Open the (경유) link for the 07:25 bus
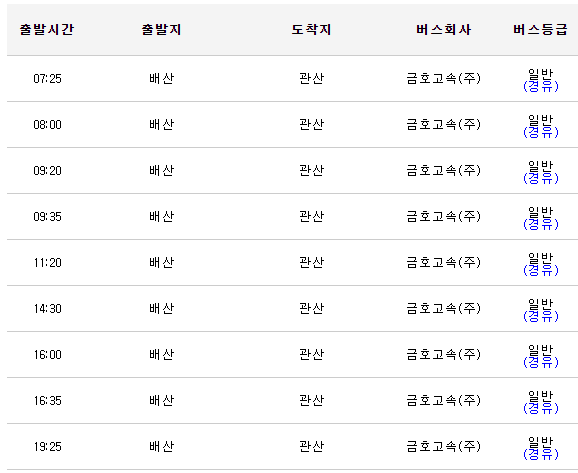 (x=541, y=86)
